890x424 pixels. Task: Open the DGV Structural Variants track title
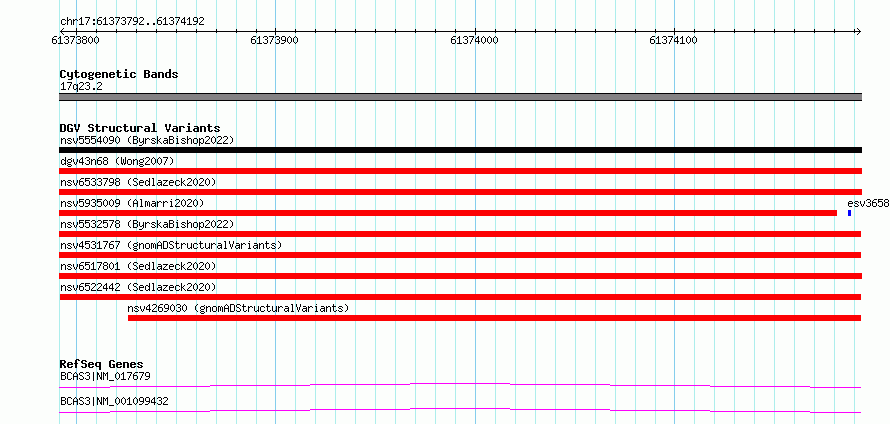[x=140, y=128]
